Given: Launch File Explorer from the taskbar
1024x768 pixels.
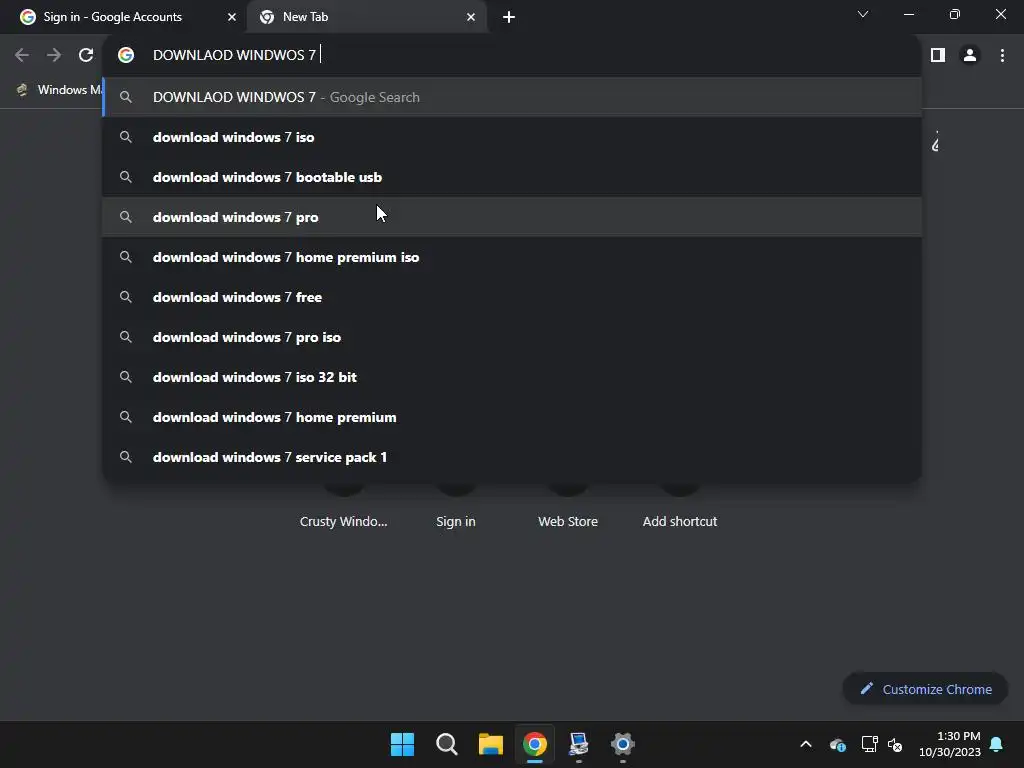Looking at the screenshot, I should (490, 744).
